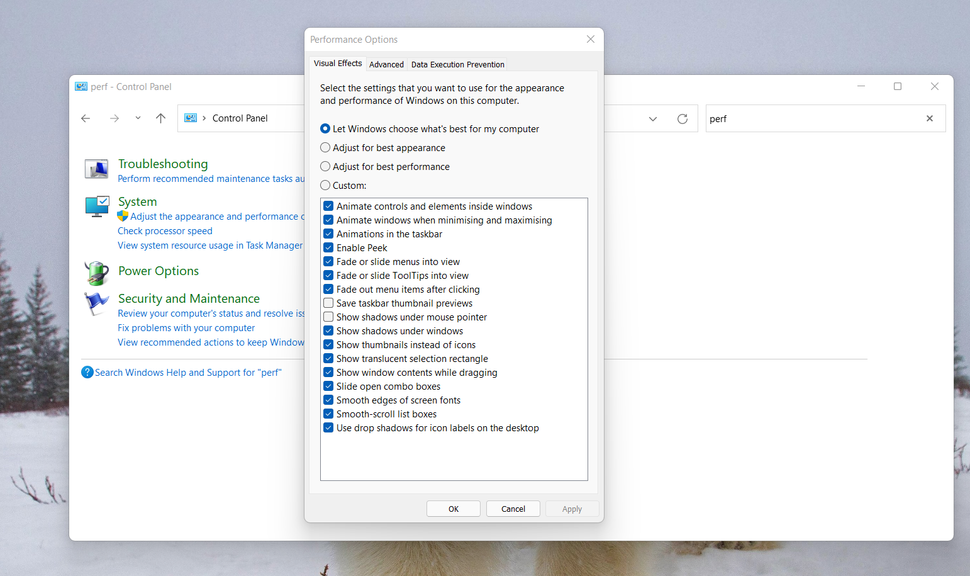The image size is (970, 576).
Task: Click the Cancel button
Action: pos(513,508)
